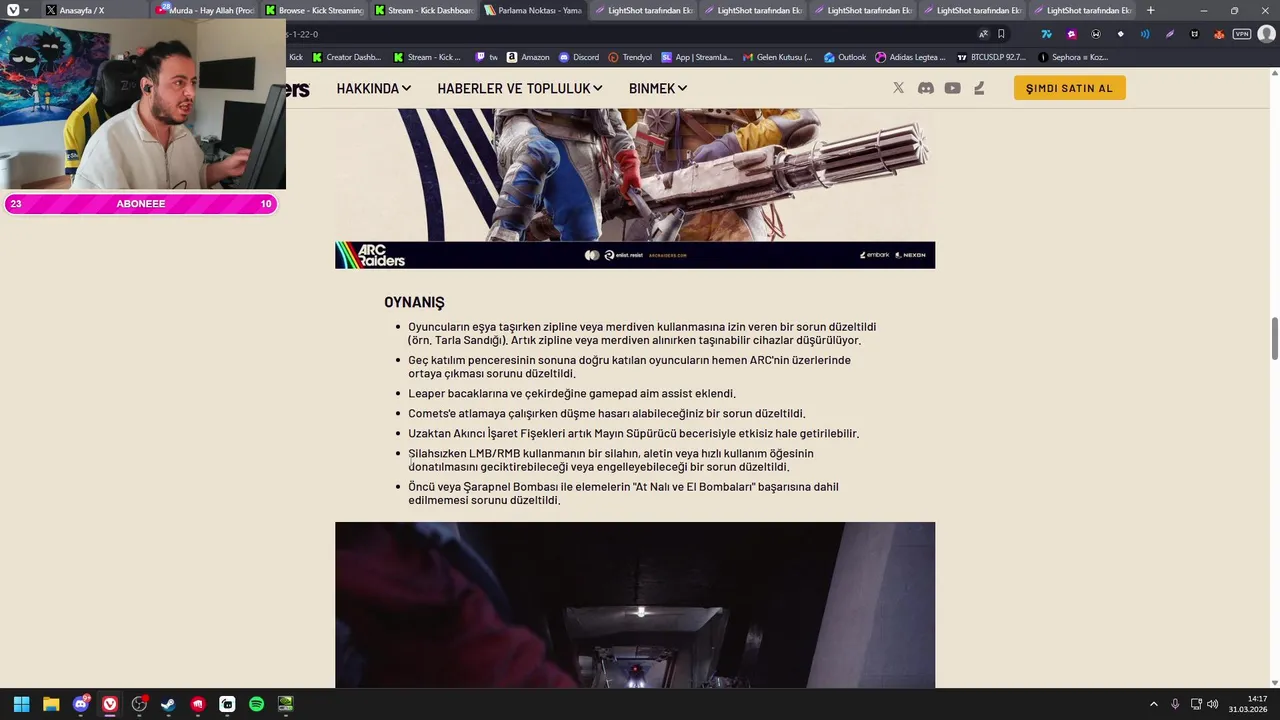
Task: Switch to Browse - Kick Streaming tab
Action: click(315, 10)
